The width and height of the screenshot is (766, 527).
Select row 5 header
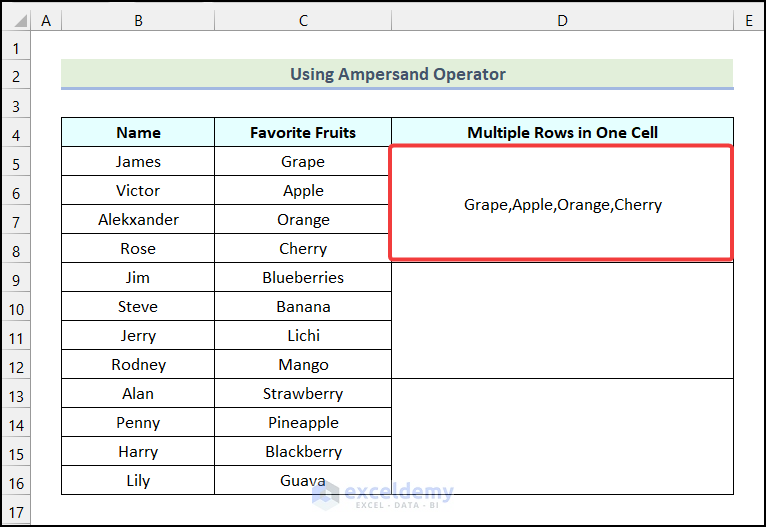pos(16,162)
